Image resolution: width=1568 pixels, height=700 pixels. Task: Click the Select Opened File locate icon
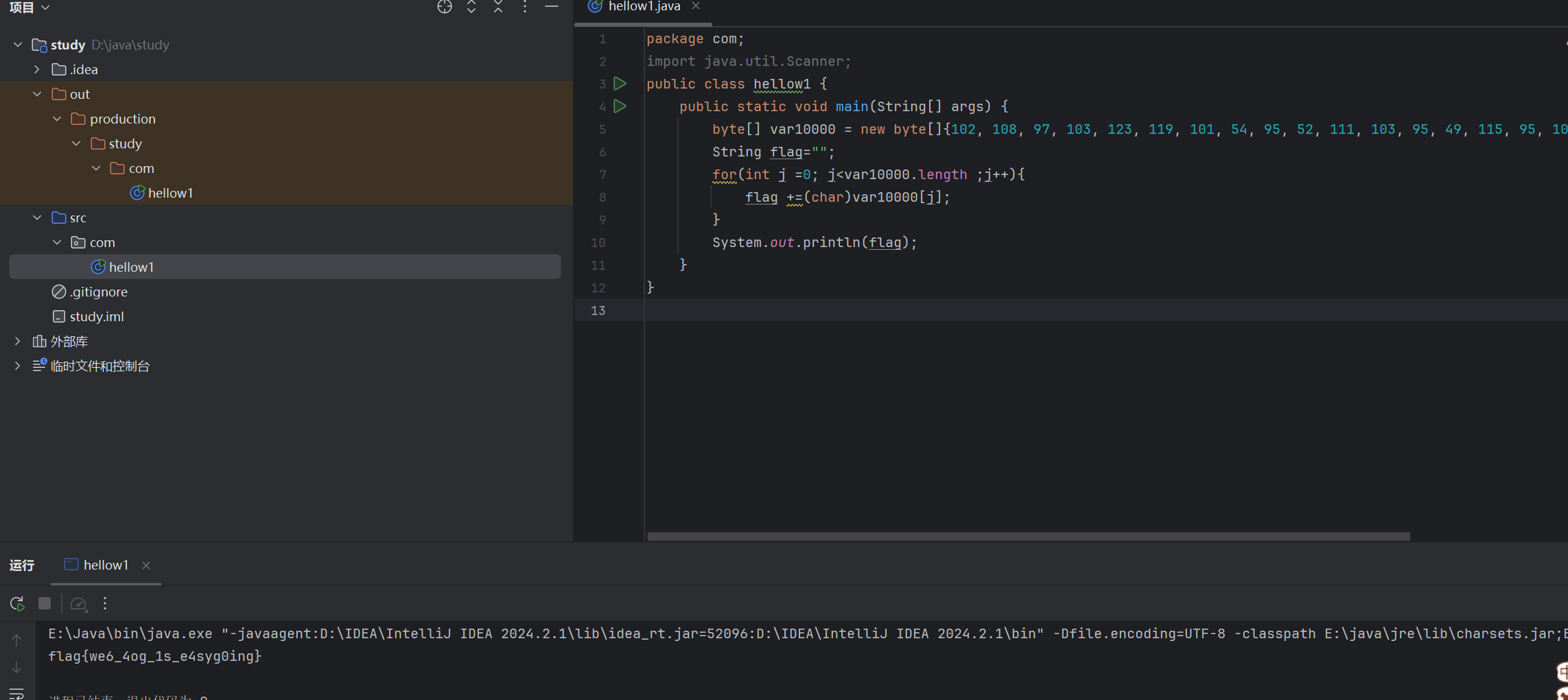pos(445,7)
